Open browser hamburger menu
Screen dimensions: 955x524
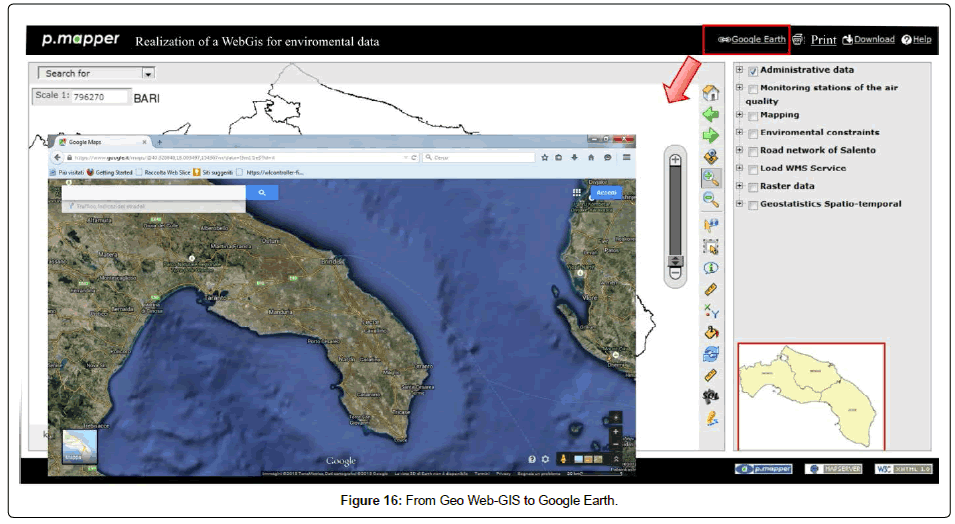626,157
